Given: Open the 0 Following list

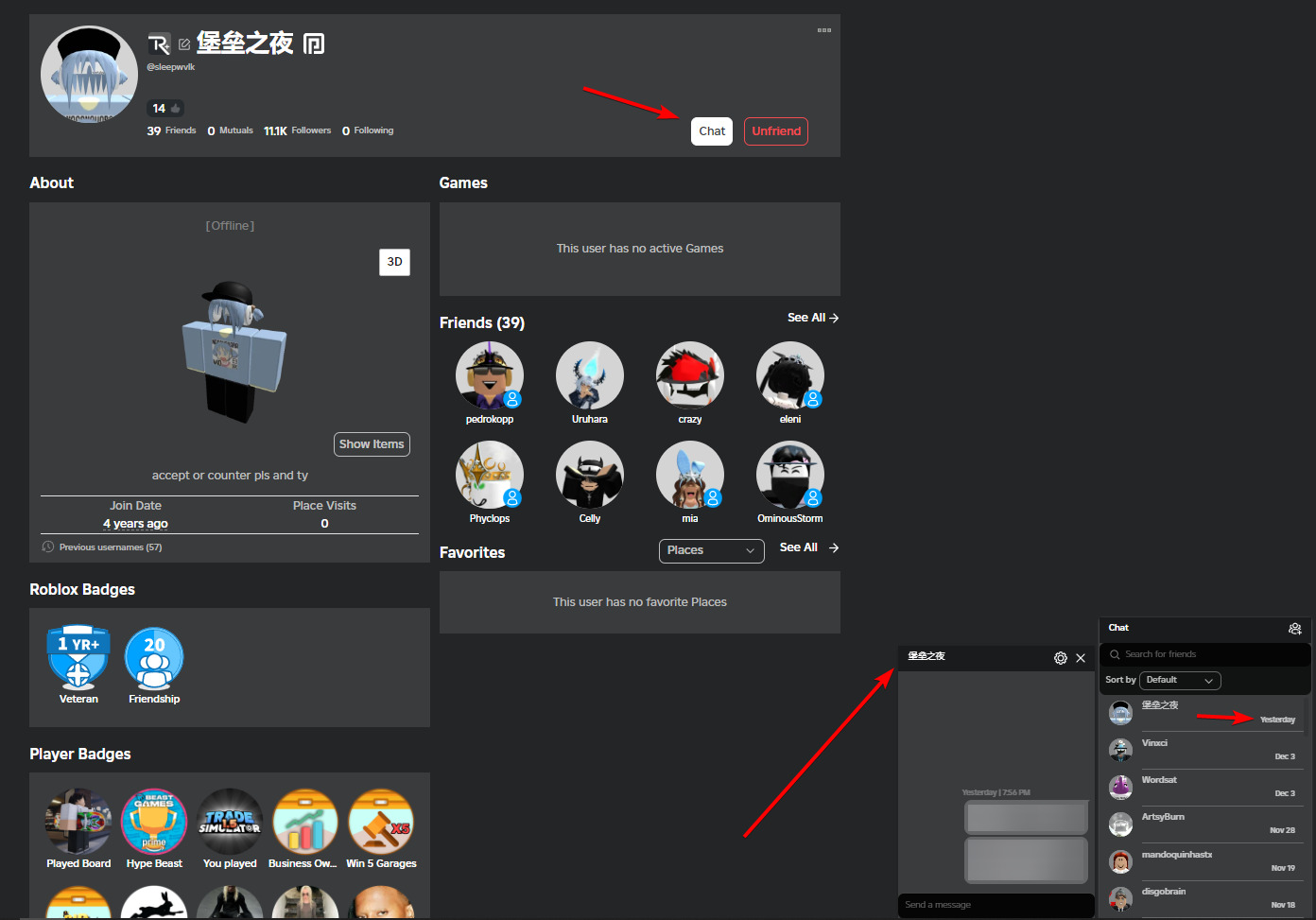Looking at the screenshot, I should 368,130.
